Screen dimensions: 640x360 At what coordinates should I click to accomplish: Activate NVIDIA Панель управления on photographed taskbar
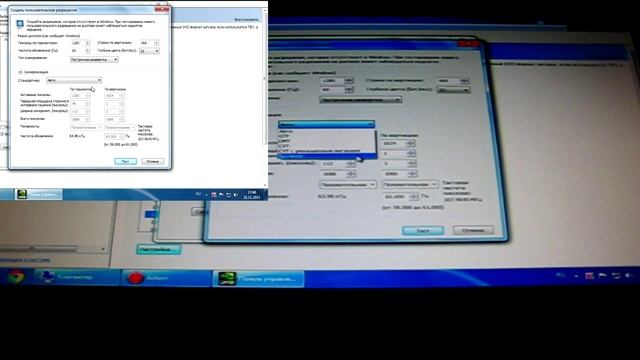click(x=258, y=279)
